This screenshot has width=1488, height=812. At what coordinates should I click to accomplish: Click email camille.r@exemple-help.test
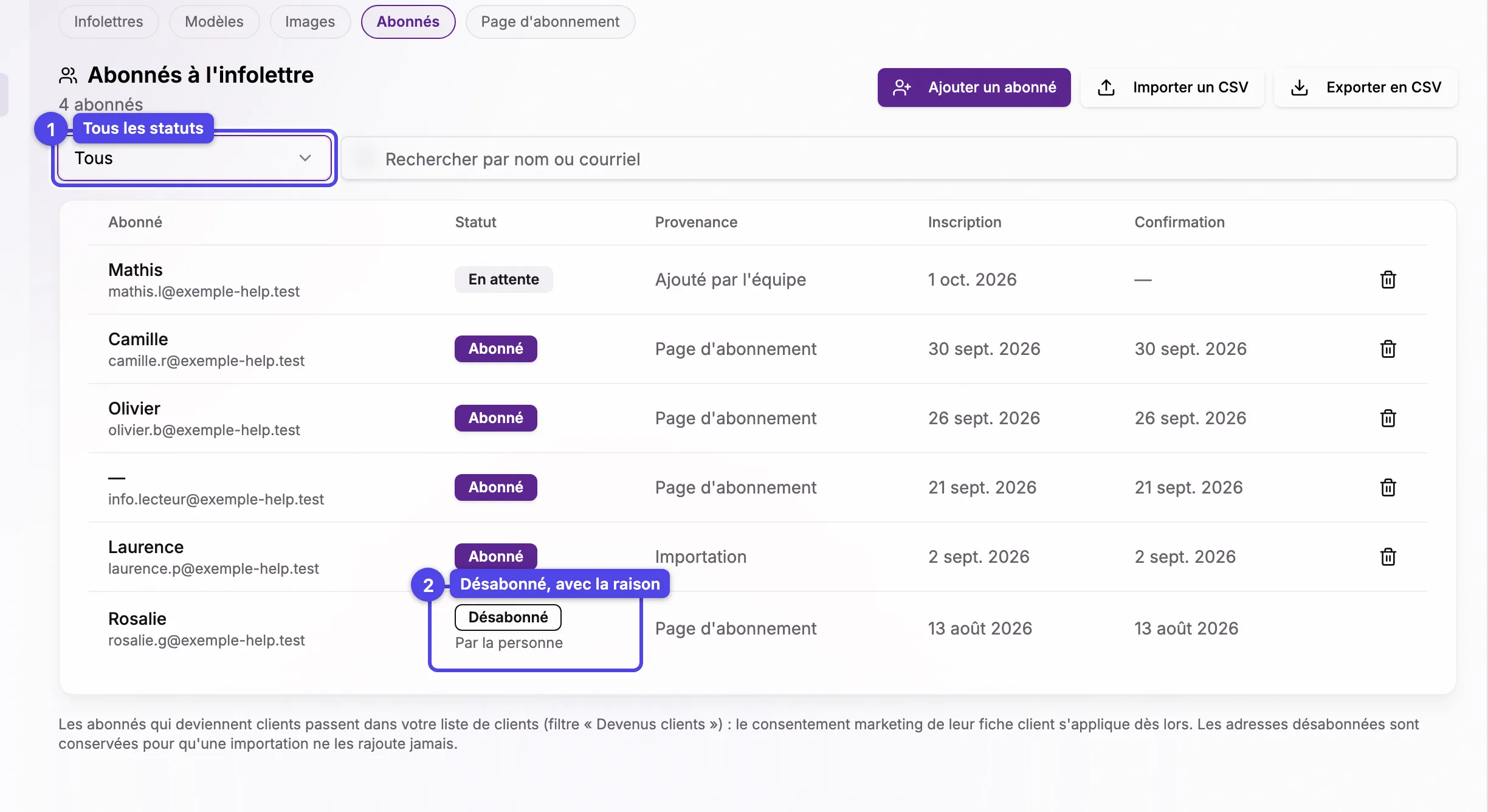click(206, 361)
